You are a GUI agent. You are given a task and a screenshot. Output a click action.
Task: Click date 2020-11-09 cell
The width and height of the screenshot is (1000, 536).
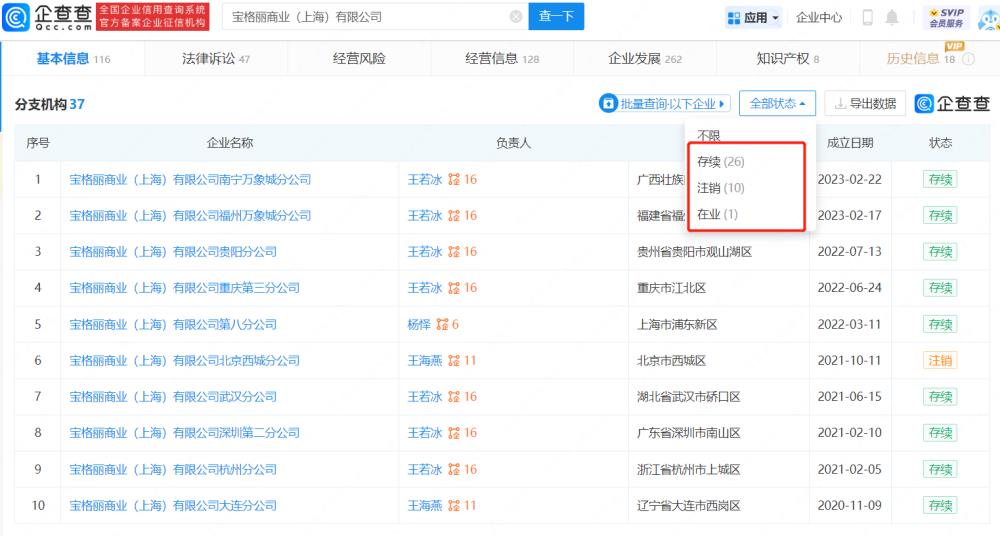tap(849, 505)
